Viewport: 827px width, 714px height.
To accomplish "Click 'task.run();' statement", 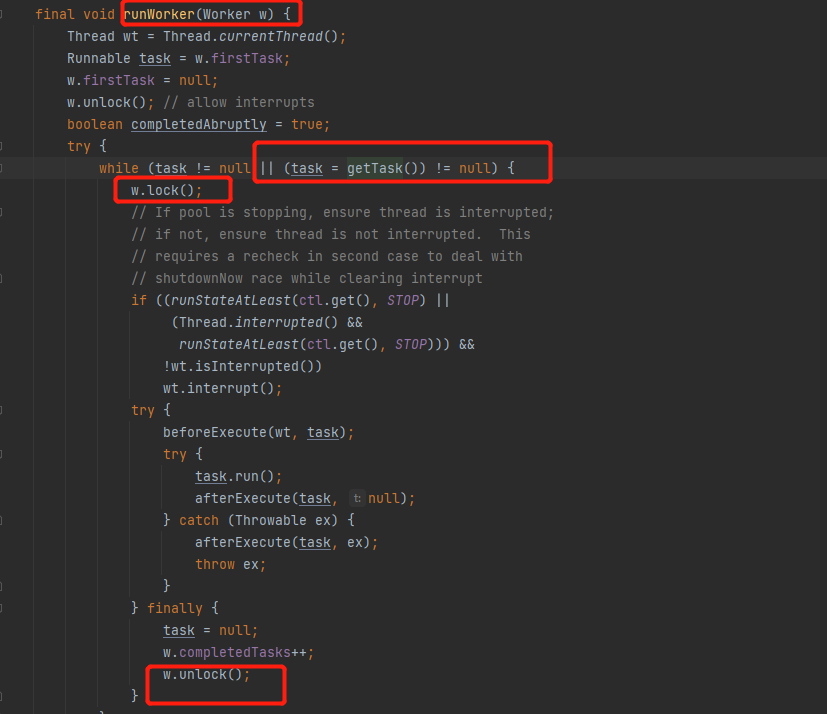I will click(238, 477).
